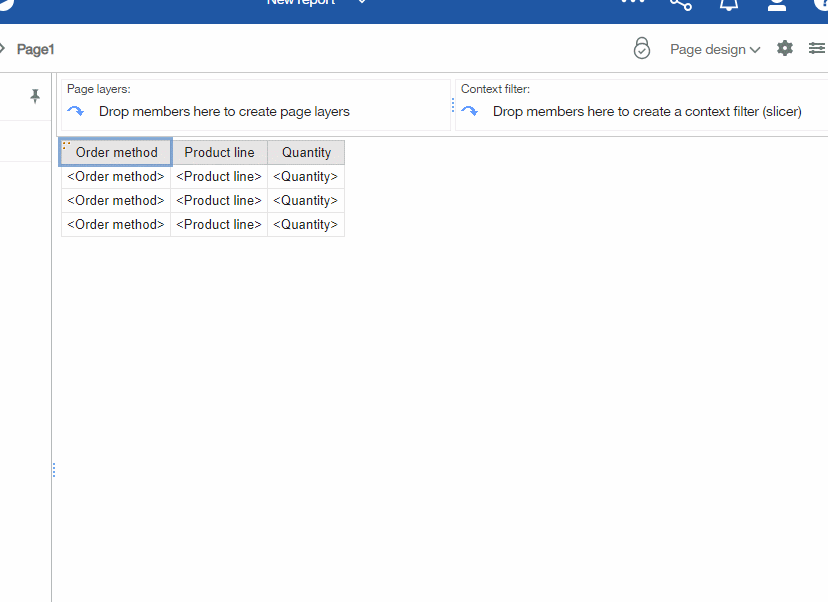Select the Product line column header
This screenshot has height=602, width=828.
click(219, 152)
